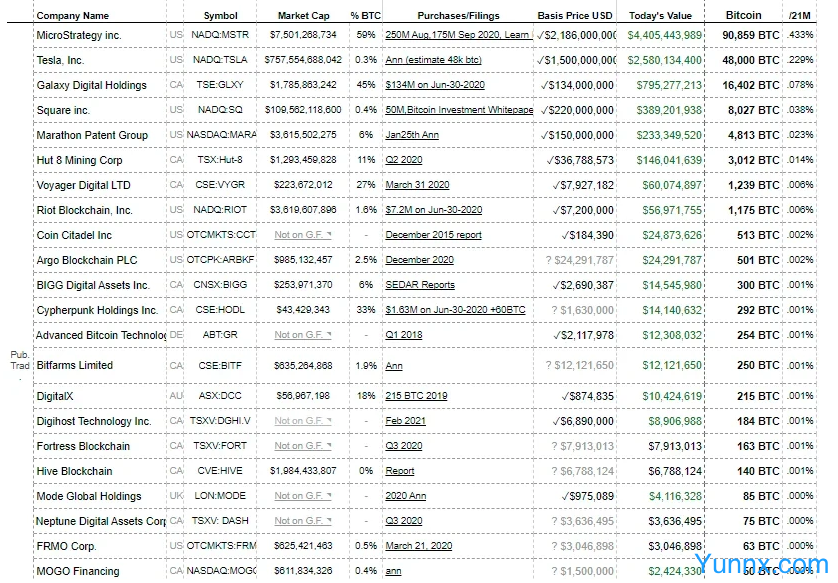Select the 8,027 BTC holdings cell
The height and width of the screenshot is (583, 838).
tap(754, 111)
